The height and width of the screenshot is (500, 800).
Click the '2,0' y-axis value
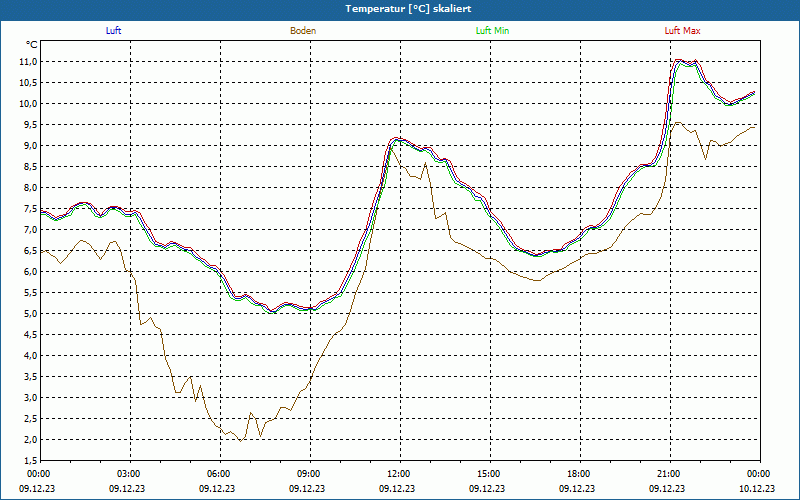(30, 439)
